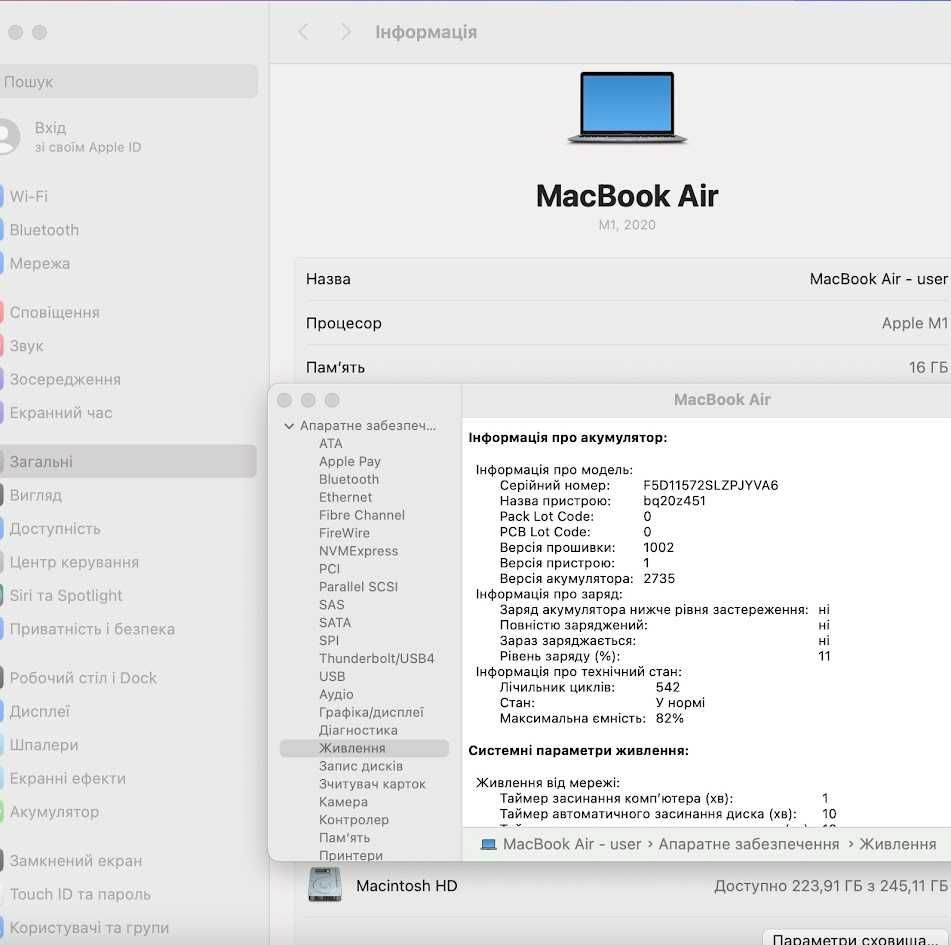Open Приватність і безпека settings
Screen dimensions: 951x945
pos(92,629)
